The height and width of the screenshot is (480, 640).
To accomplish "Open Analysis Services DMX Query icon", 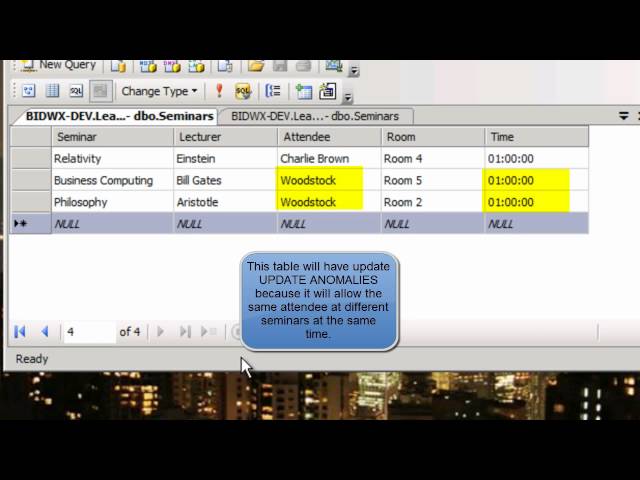I will (x=172, y=66).
